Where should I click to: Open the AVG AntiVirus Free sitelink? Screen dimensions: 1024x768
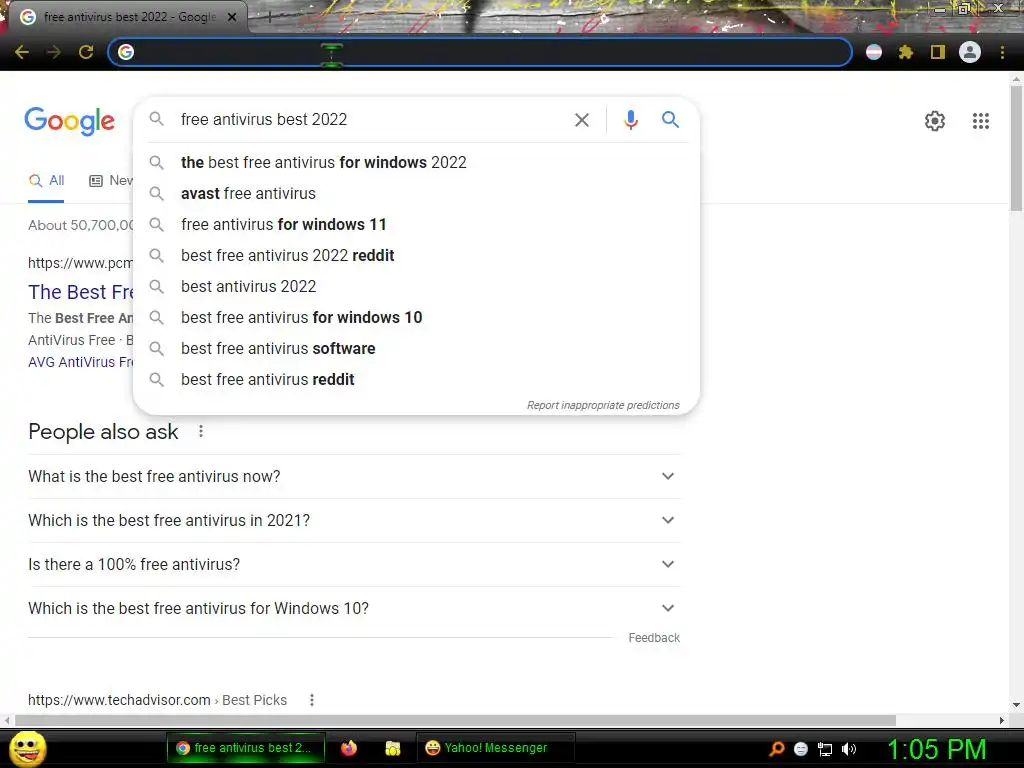click(x=81, y=362)
